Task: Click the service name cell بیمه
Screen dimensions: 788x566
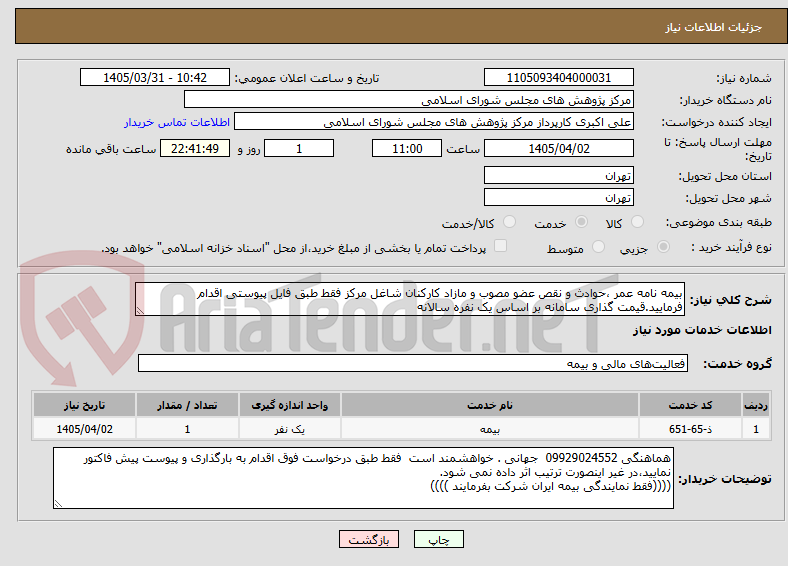Action: point(490,429)
